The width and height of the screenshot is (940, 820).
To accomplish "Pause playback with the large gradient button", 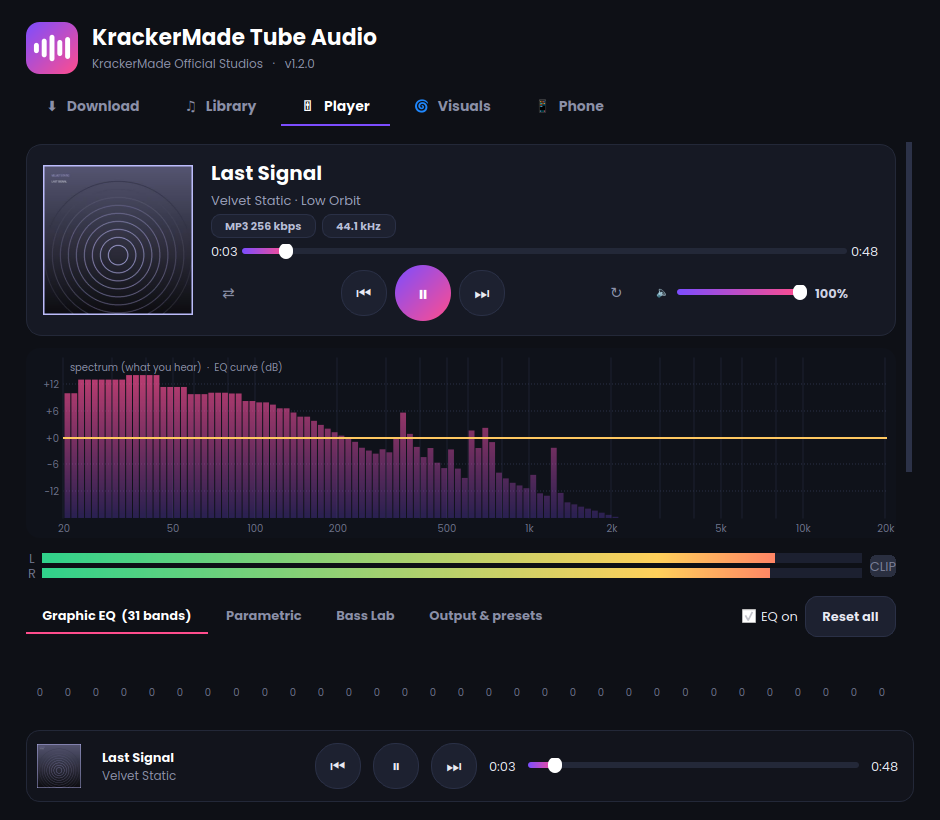I will click(x=423, y=293).
